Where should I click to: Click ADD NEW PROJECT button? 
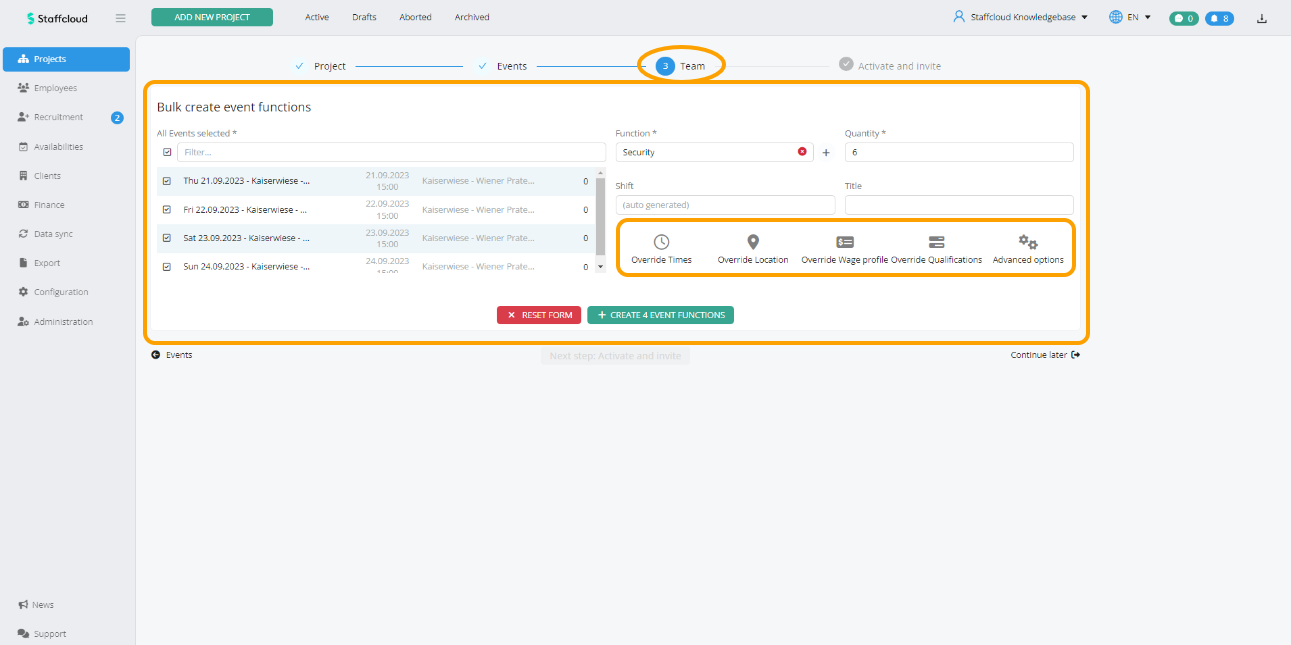pos(212,17)
